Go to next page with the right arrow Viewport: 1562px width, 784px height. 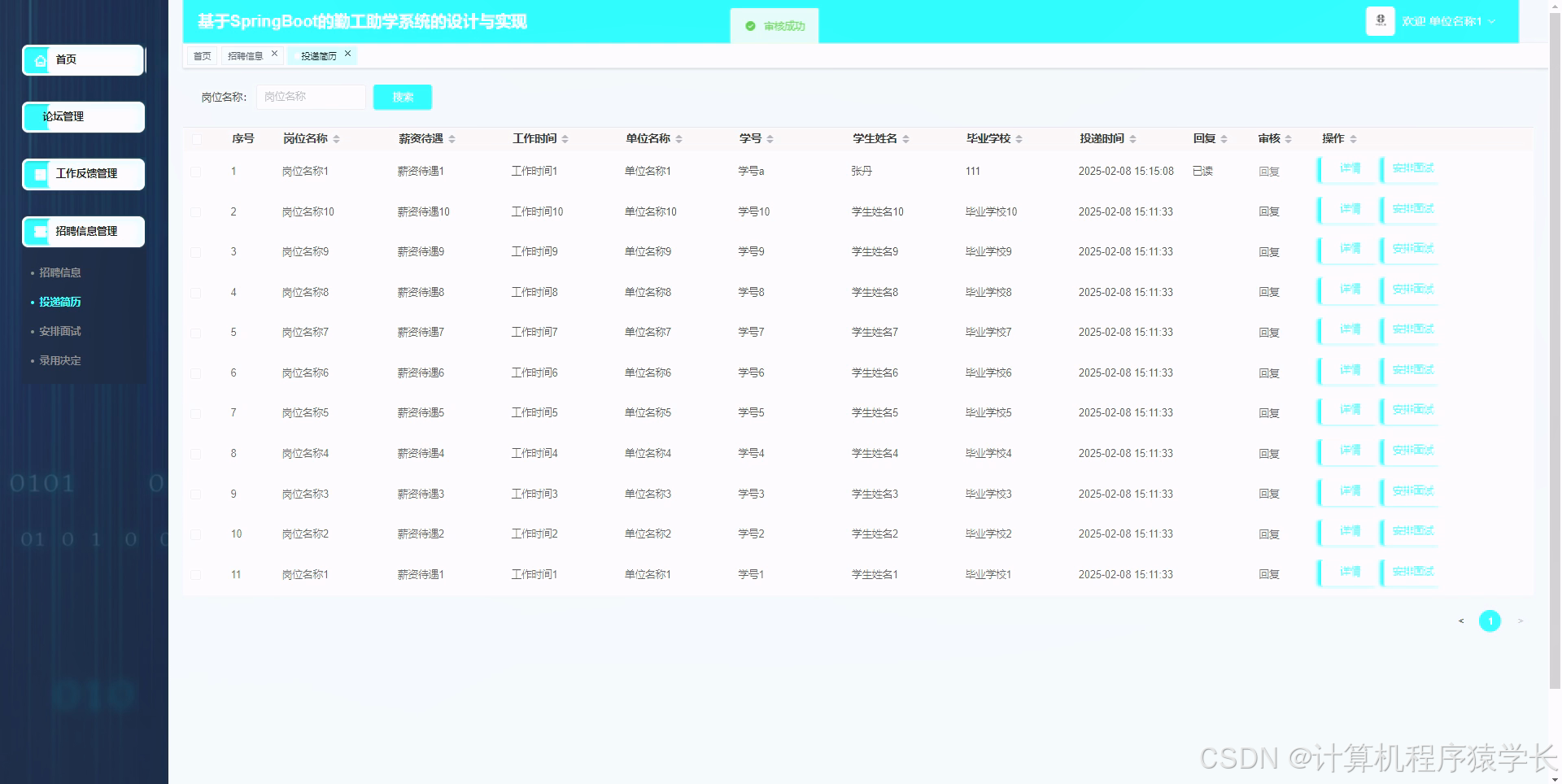(x=1520, y=621)
